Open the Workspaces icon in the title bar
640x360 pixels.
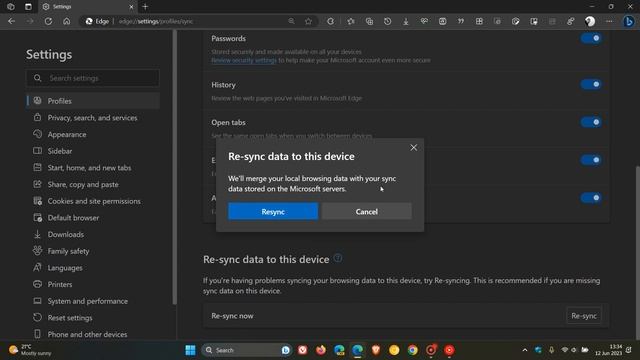[x=11, y=7]
